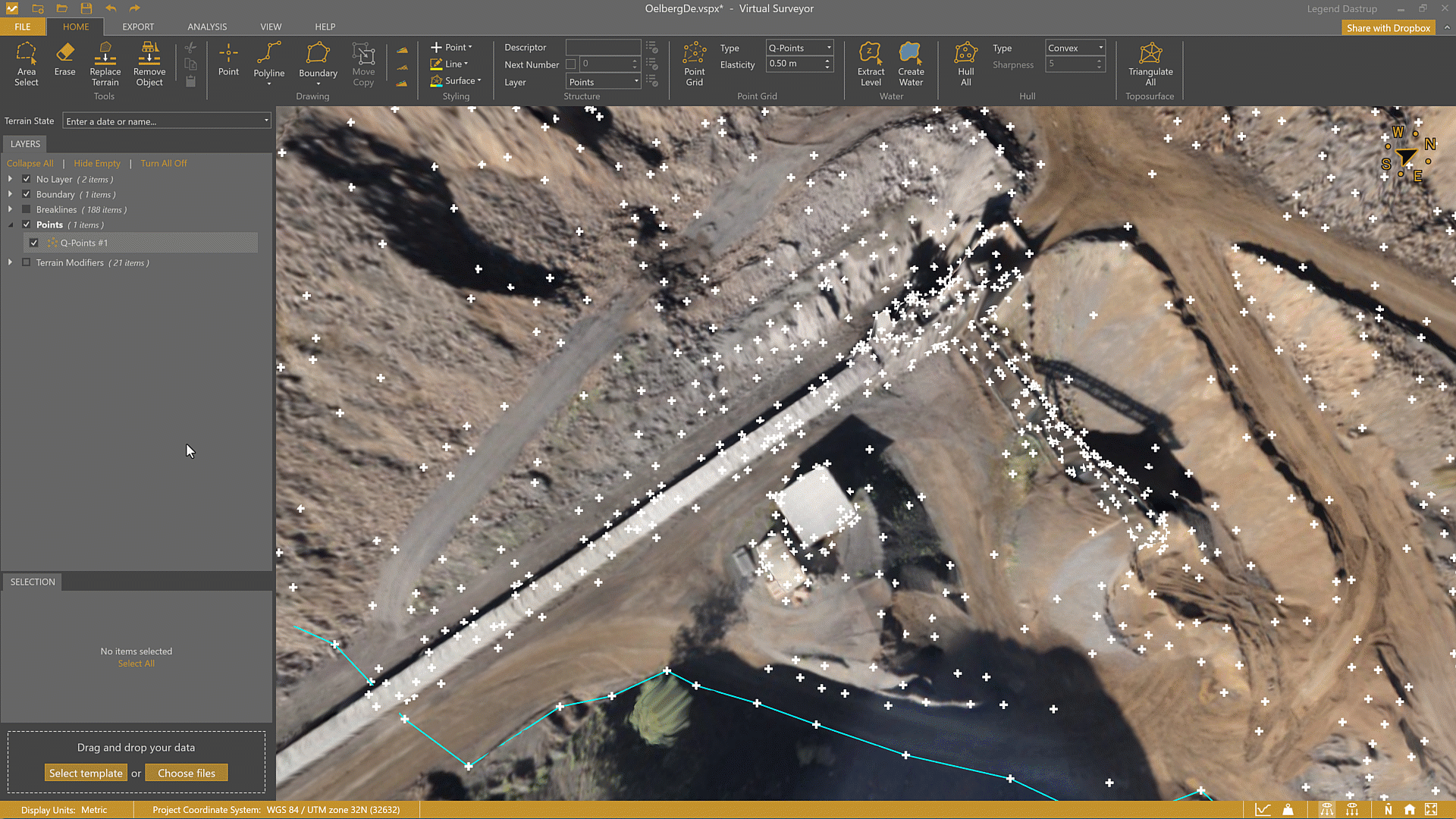Enable the Breaklines layer checkbox
This screenshot has height=819, width=1456.
[x=27, y=209]
